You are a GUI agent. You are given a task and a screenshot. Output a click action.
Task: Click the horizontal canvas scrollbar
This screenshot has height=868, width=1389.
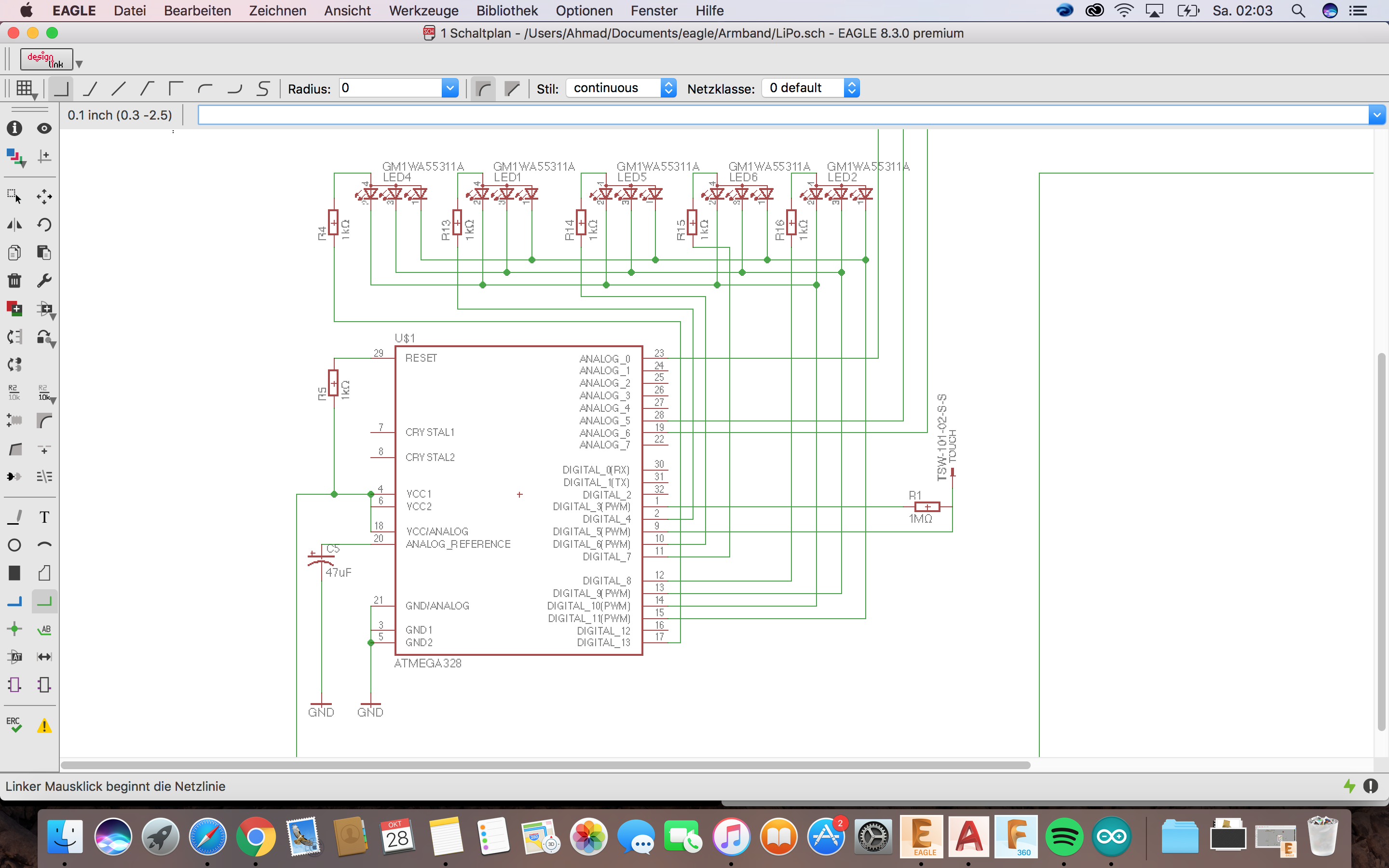pos(545,765)
